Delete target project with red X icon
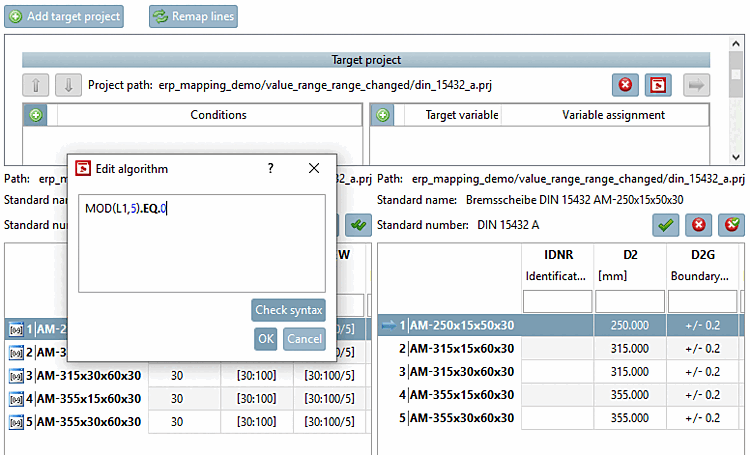750x455 pixels. pos(626,86)
